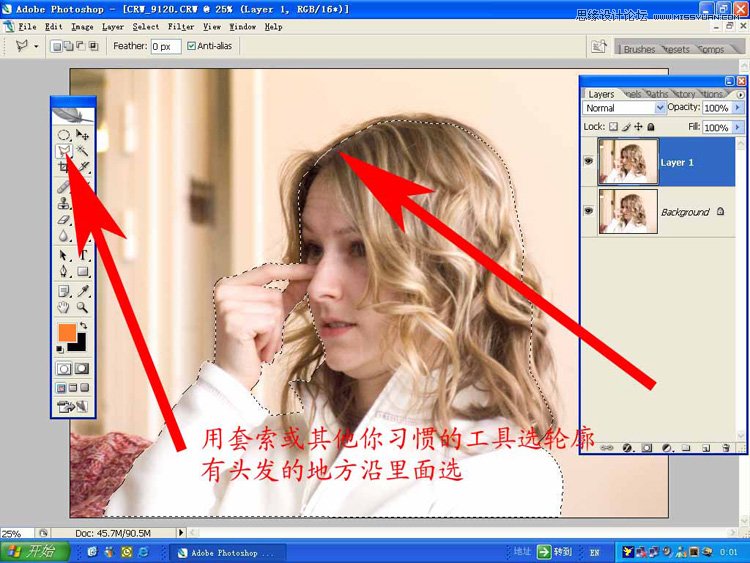
Task: Open the View menu
Action: click(211, 27)
